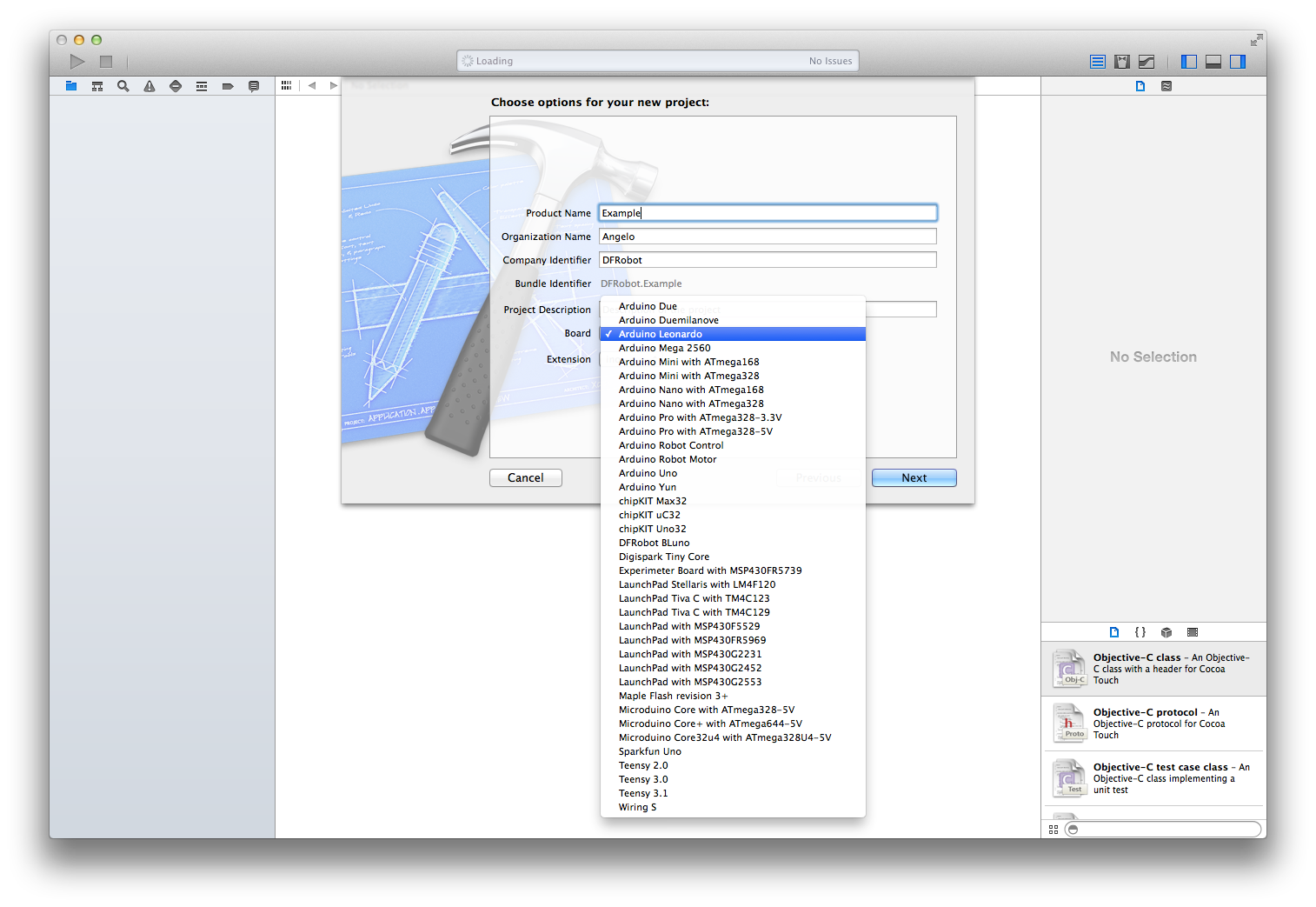Open the Breakpoint navigator icon
This screenshot has height=907, width=1316.
point(228,86)
